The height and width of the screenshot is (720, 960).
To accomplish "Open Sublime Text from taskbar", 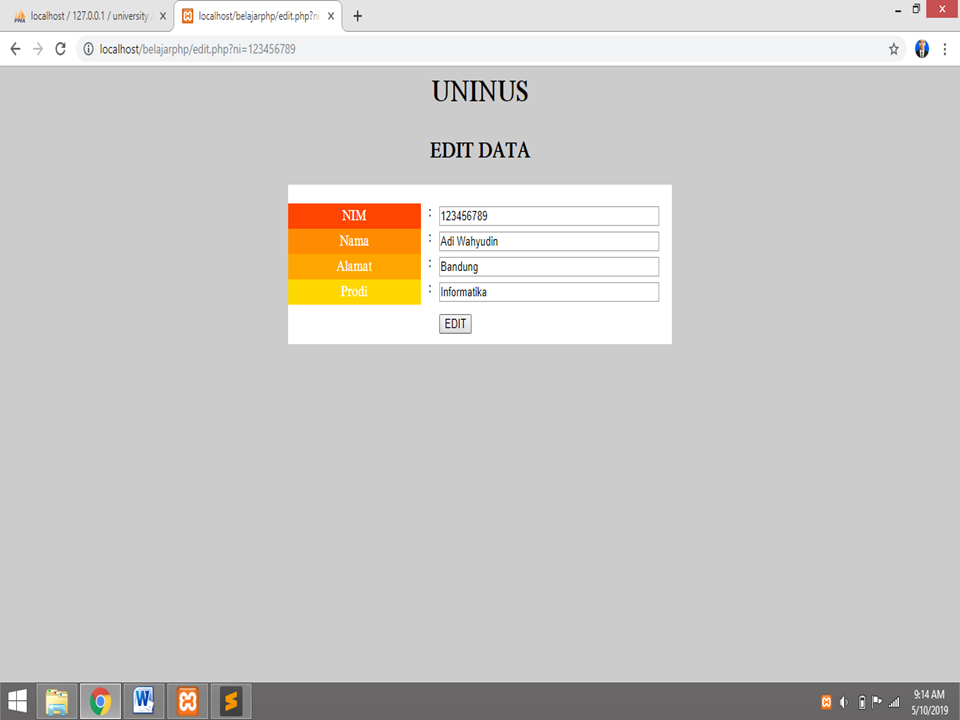I will coord(231,701).
